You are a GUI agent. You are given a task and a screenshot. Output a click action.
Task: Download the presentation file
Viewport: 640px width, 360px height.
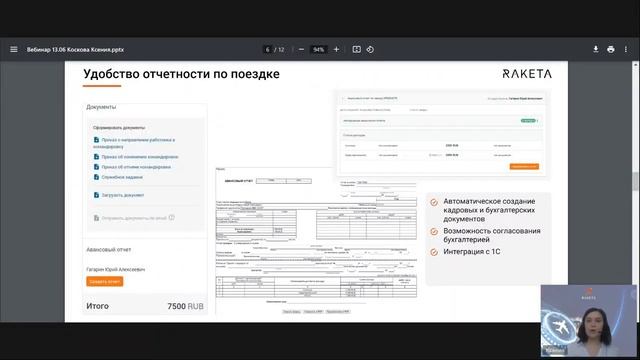(596, 49)
